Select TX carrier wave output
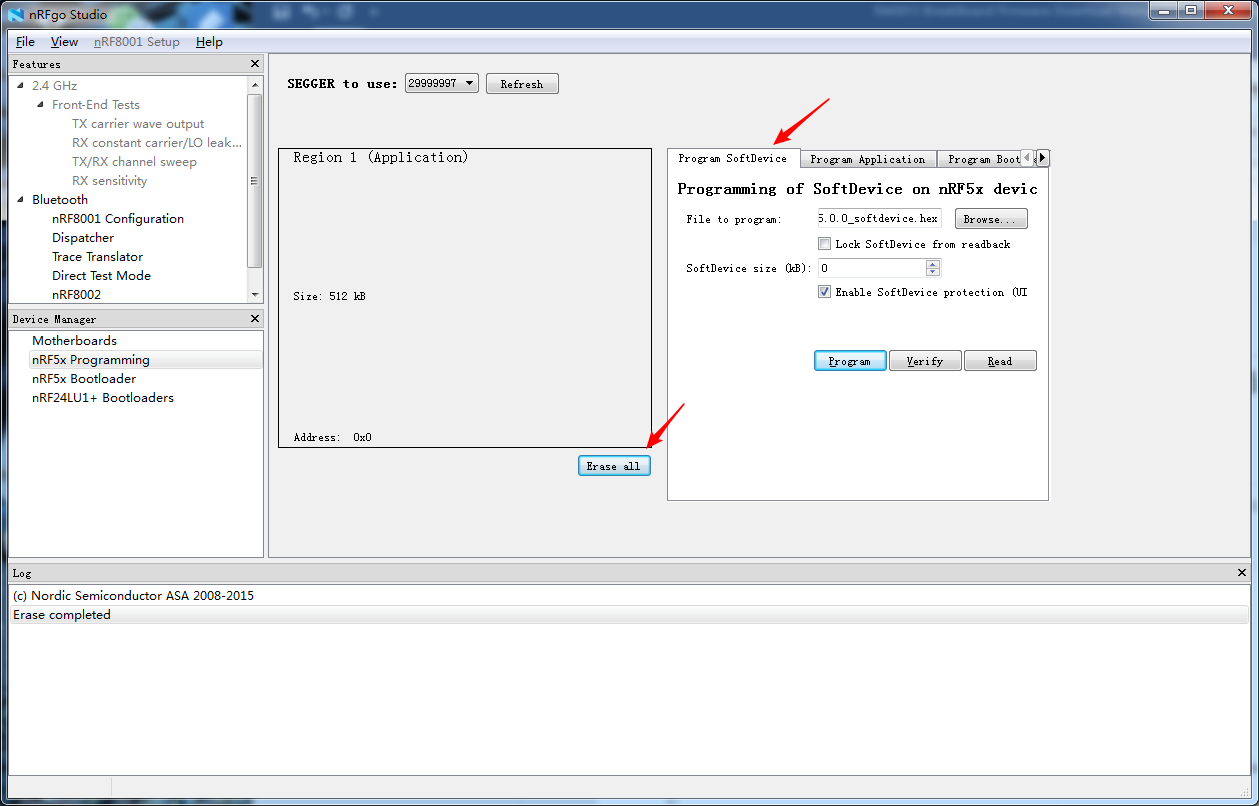Viewport: 1259px width, 806px height. pos(138,124)
